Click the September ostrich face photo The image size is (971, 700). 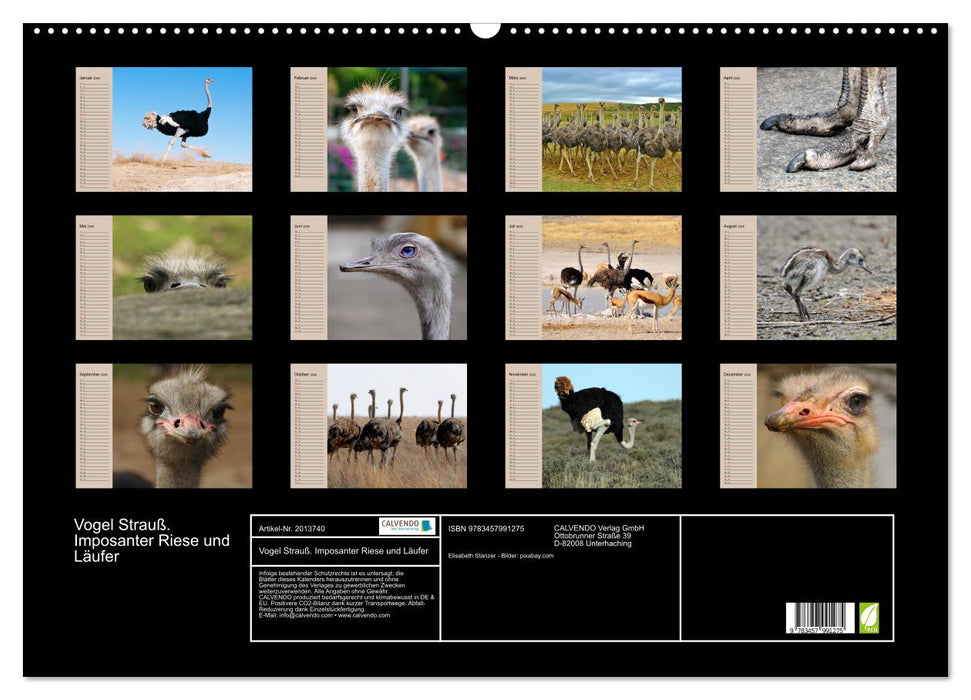tap(180, 425)
